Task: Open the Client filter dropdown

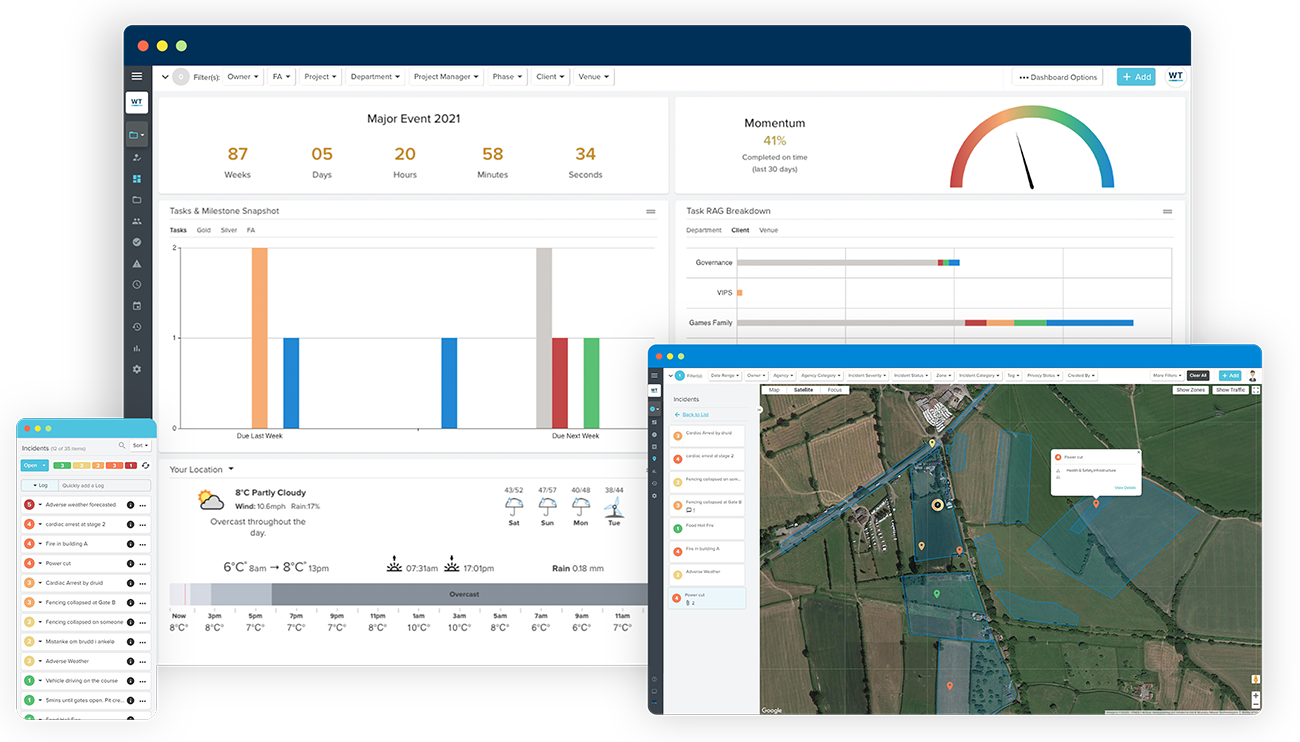Action: tap(550, 76)
